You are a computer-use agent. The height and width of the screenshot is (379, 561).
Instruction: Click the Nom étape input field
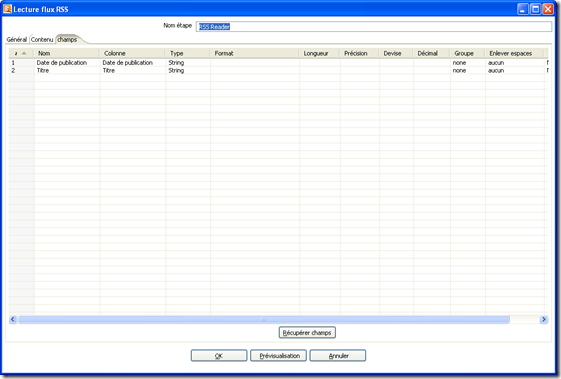[374, 26]
